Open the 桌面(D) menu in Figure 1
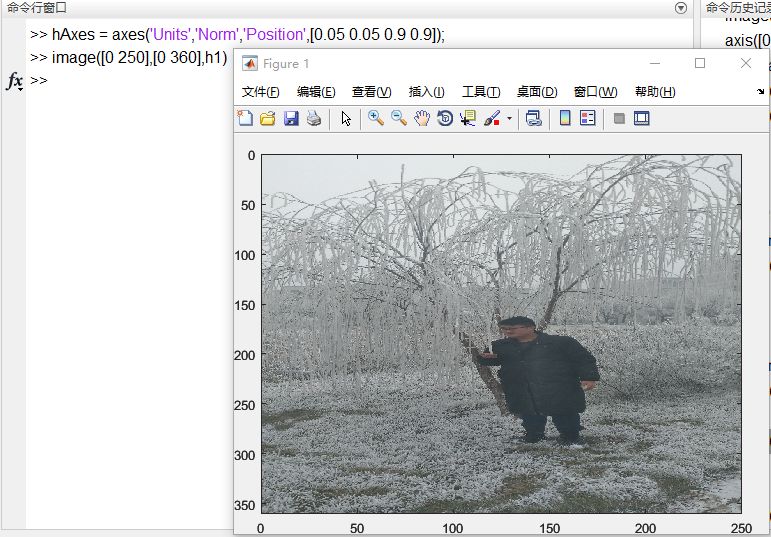771x537 pixels. 537,92
